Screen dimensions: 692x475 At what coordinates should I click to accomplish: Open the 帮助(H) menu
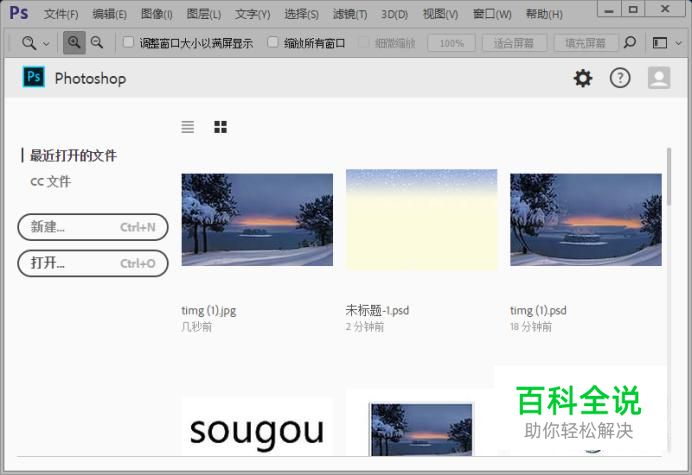[x=544, y=14]
